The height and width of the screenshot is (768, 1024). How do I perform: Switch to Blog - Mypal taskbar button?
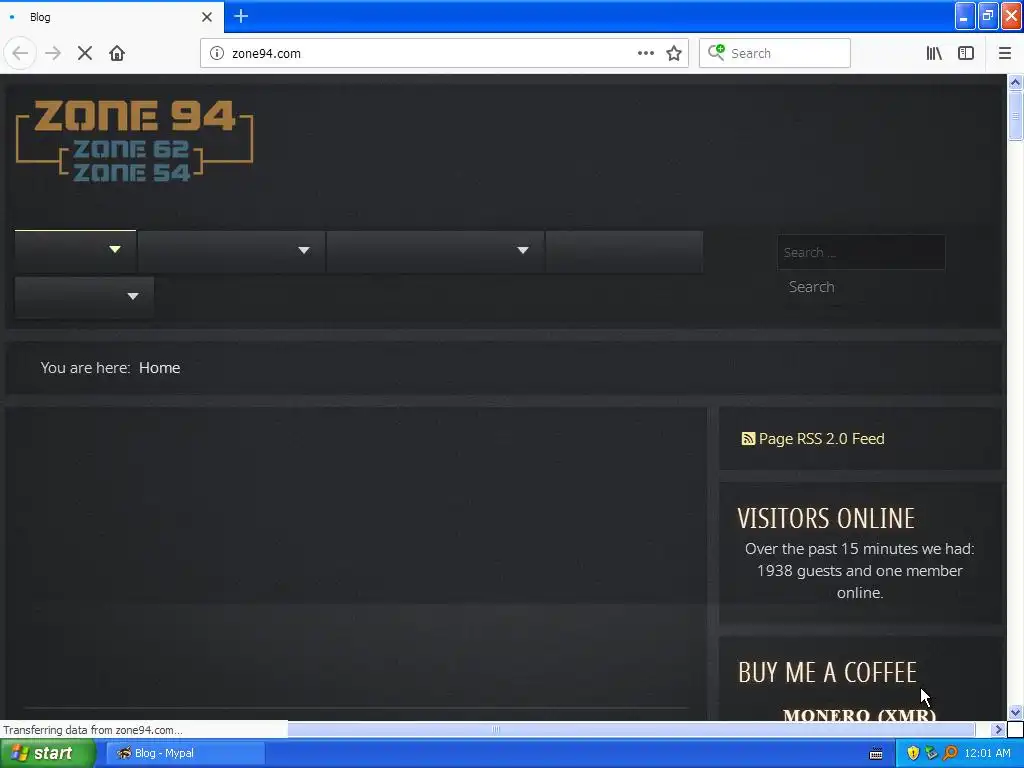coord(185,753)
